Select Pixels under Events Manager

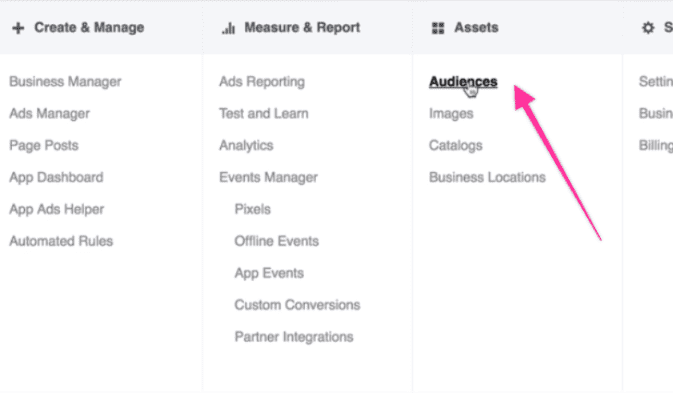(x=252, y=209)
